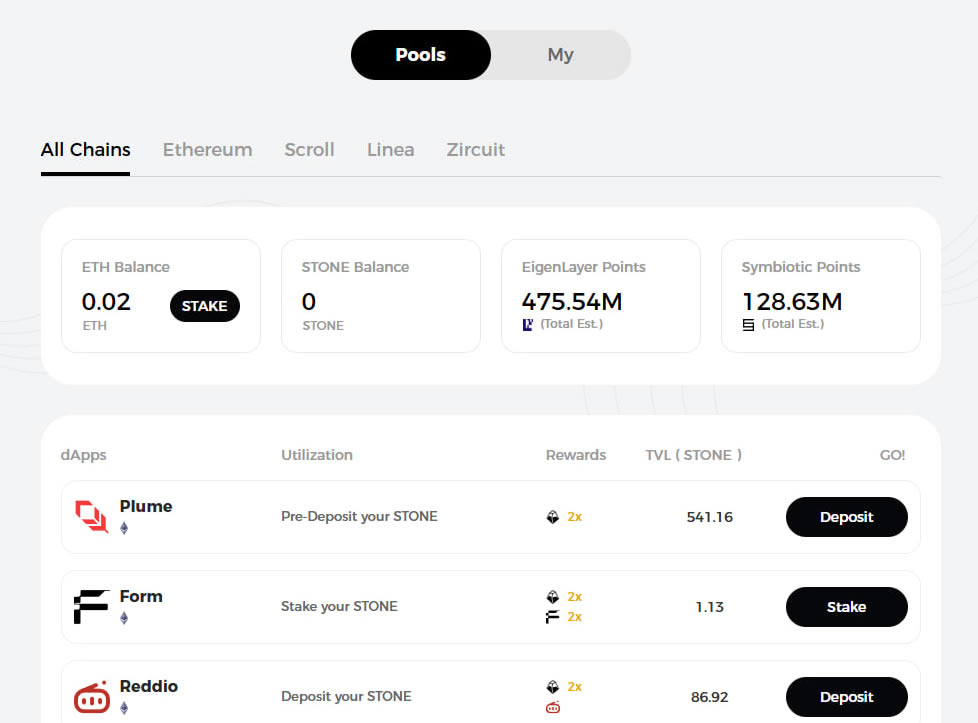This screenshot has height=723, width=978.
Task: Open the Zircuit chain tab
Action: coord(475,150)
